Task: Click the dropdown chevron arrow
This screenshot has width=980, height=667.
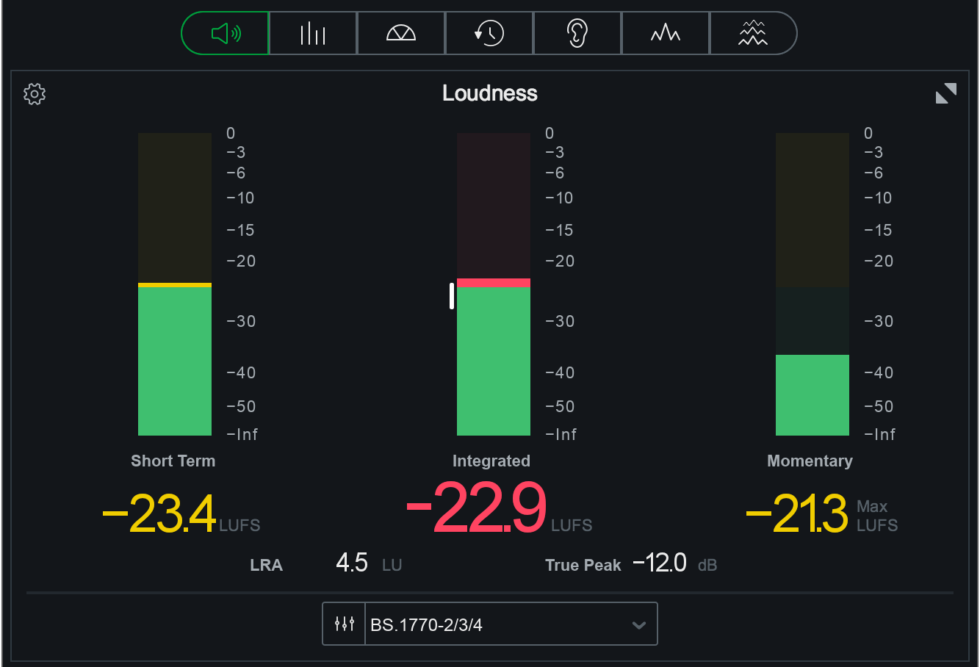Action: pos(639,623)
